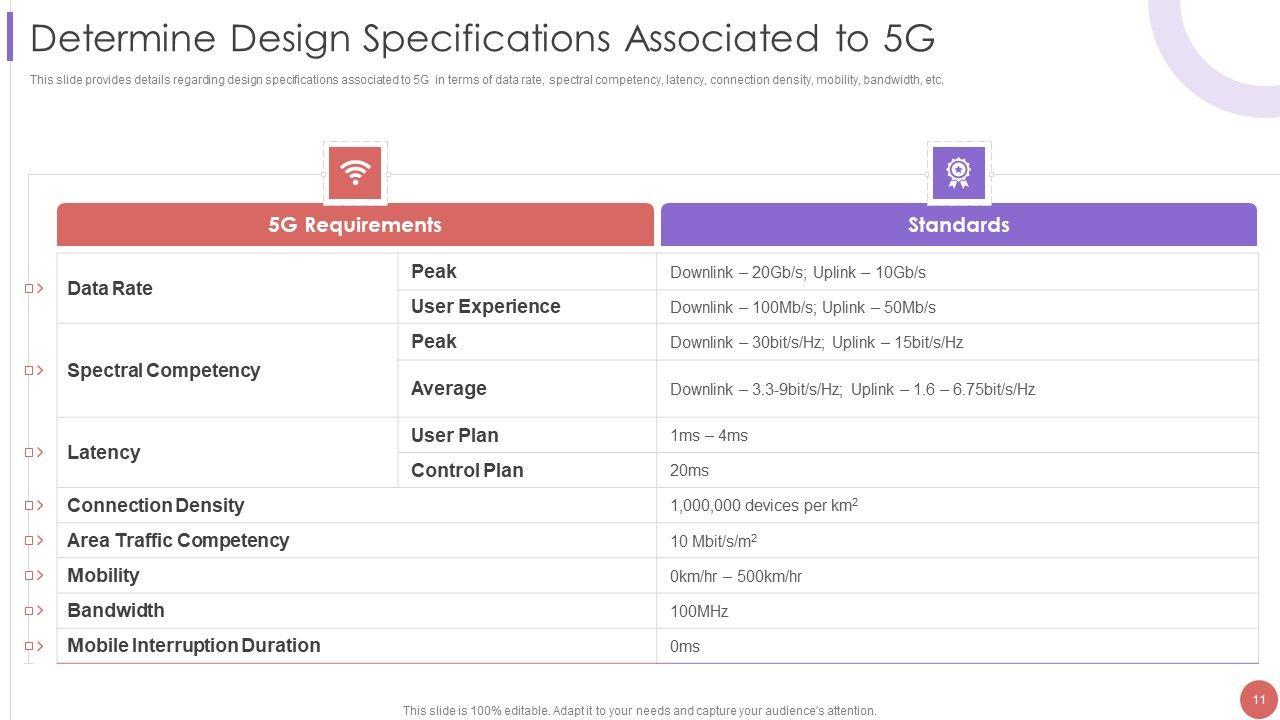This screenshot has height=720, width=1280.
Task: Click the slide number 11 badge
Action: tap(1259, 699)
